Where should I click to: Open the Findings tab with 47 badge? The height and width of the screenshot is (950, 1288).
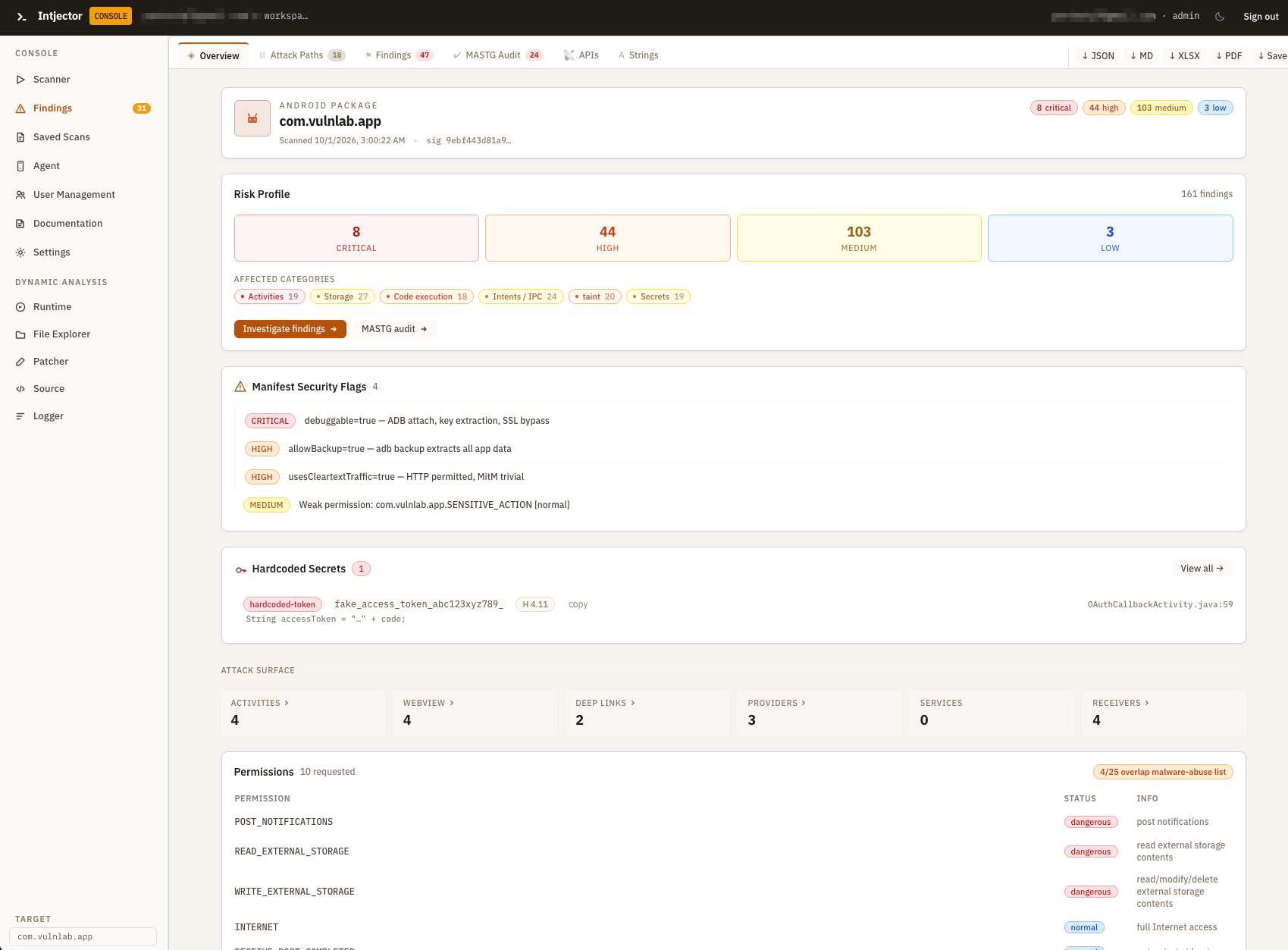point(399,55)
